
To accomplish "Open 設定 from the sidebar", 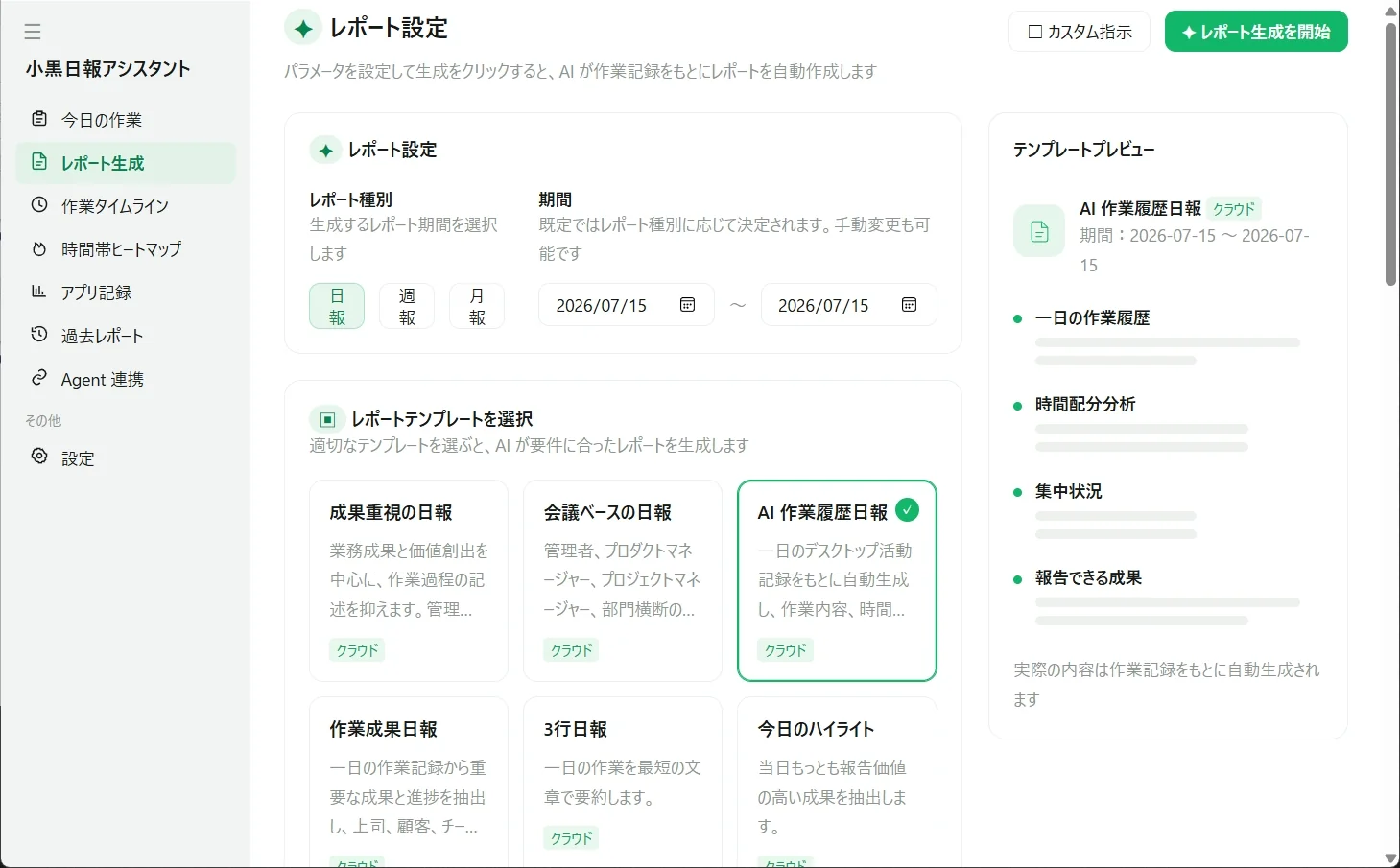I will pos(126,458).
